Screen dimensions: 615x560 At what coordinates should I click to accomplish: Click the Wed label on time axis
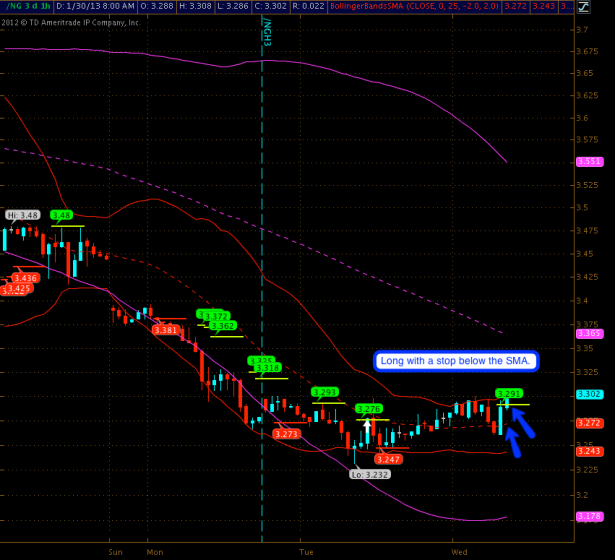coord(459,551)
